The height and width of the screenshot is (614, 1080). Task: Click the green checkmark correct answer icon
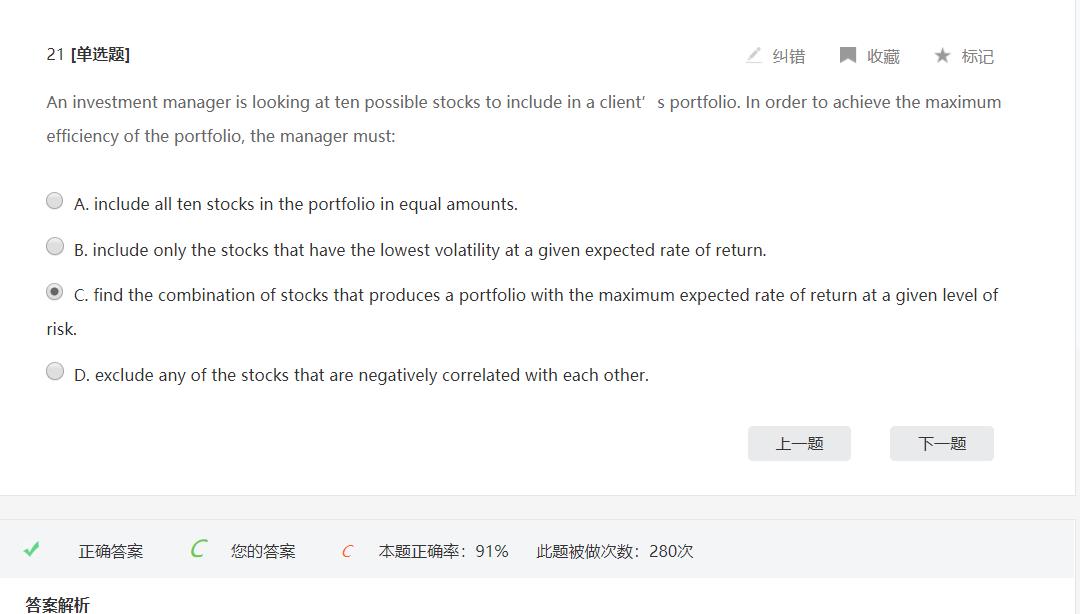point(32,549)
